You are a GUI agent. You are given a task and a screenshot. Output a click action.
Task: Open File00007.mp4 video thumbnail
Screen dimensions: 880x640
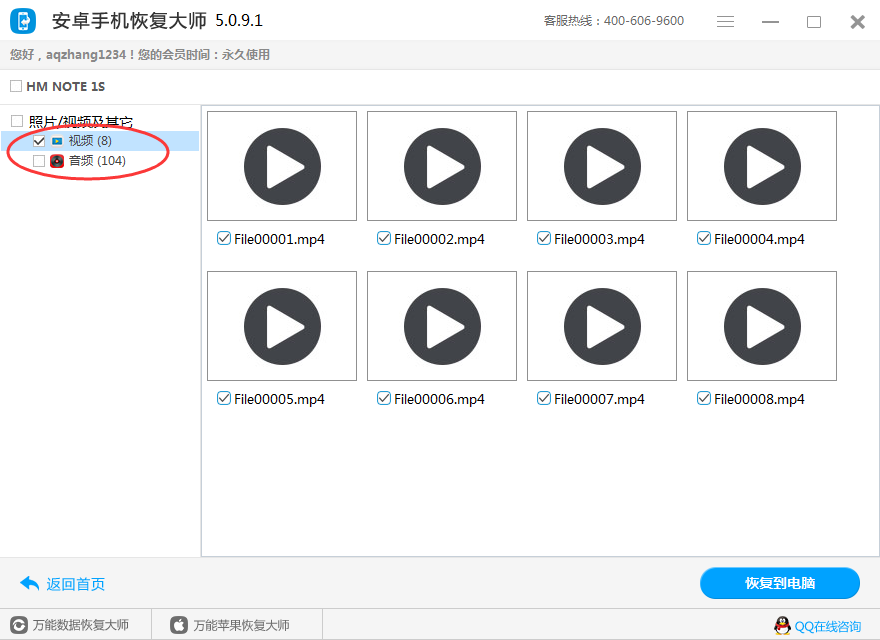[x=602, y=326]
